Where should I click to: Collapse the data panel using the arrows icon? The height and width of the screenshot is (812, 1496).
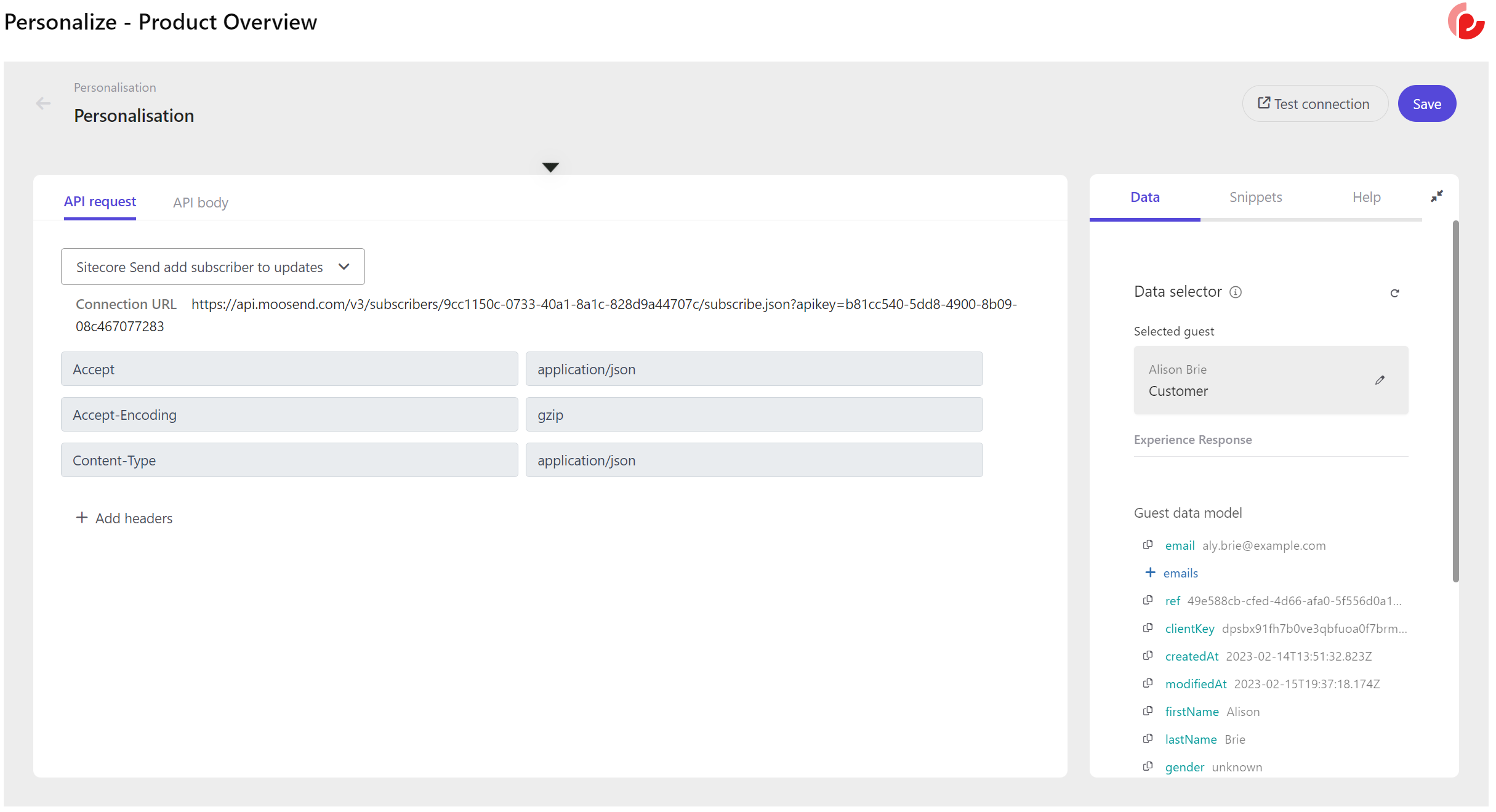coord(1436,196)
